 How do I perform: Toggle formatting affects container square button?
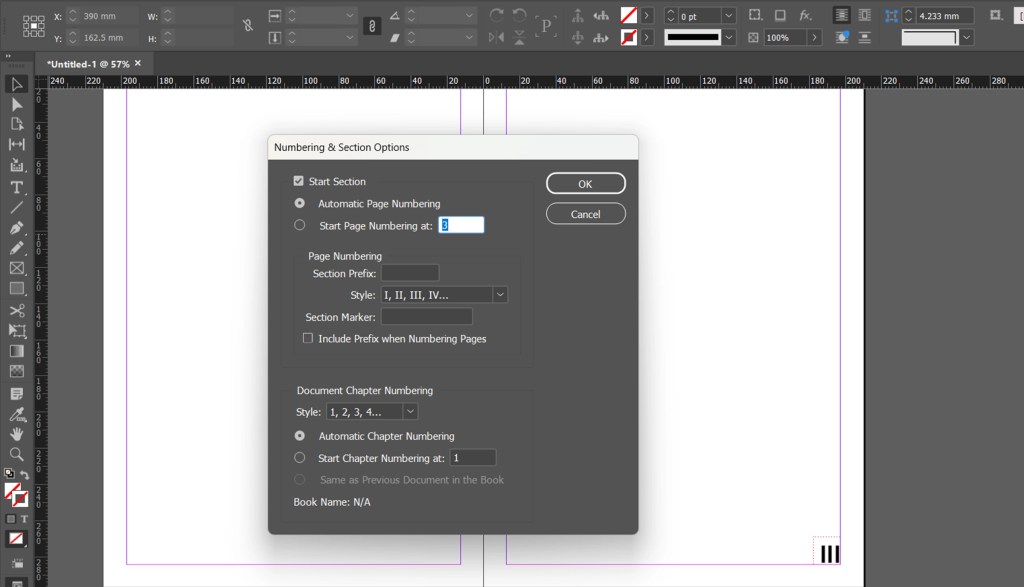[10, 519]
